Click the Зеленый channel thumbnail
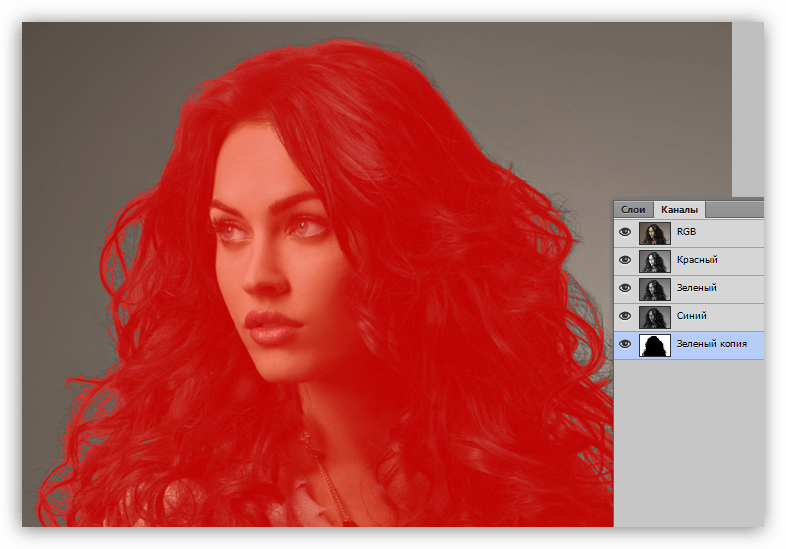The width and height of the screenshot is (786, 549). pos(654,288)
